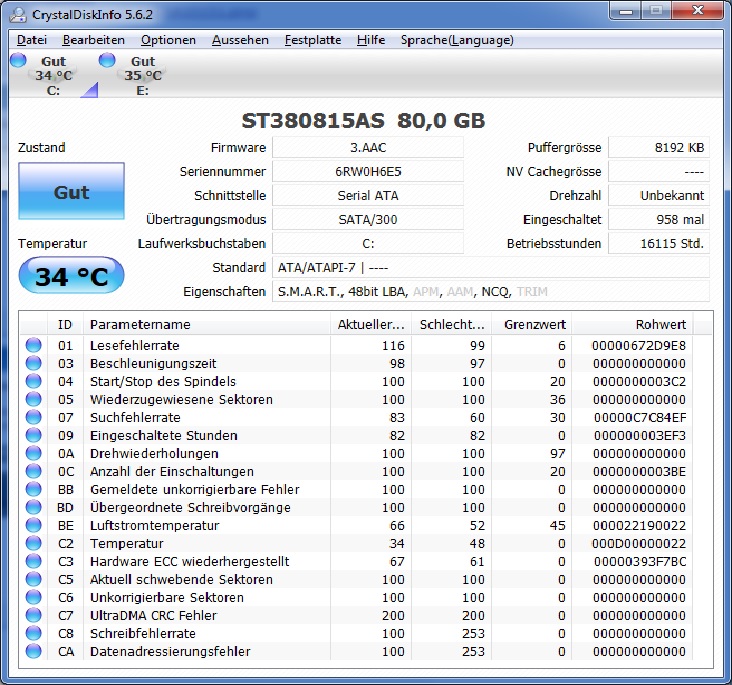Open the Optionen menu
732x685 pixels.
pyautogui.click(x=168, y=40)
